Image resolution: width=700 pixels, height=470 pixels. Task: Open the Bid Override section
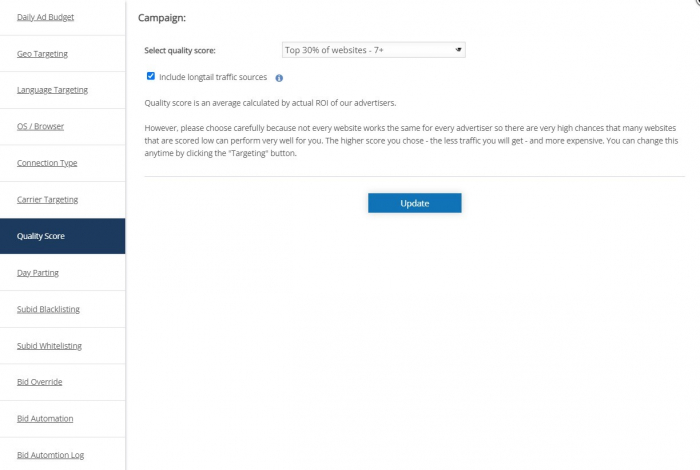coord(39,382)
